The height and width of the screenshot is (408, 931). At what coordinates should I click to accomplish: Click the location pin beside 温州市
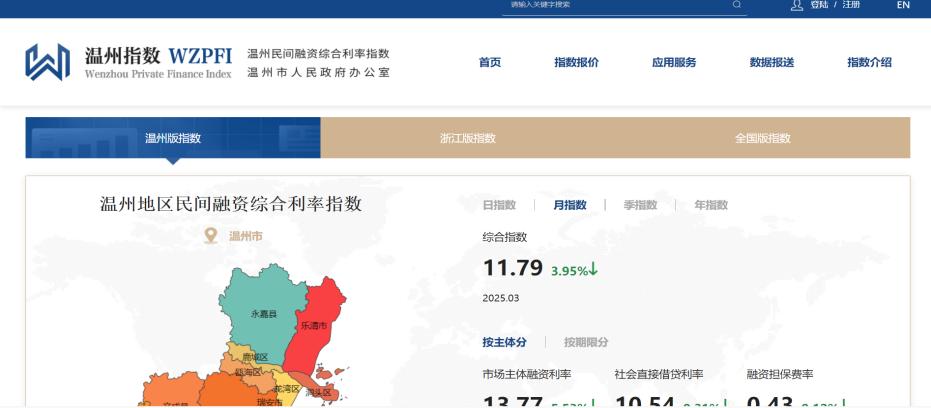211,236
